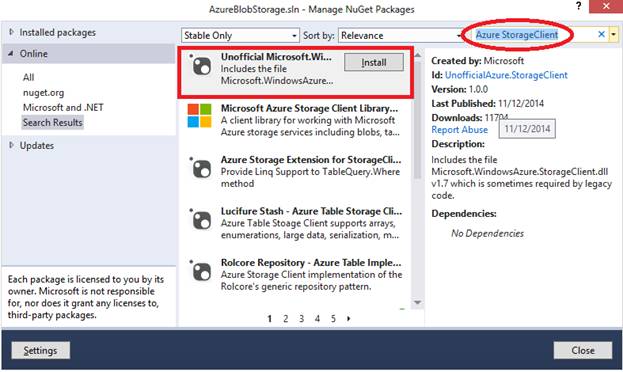623x372 pixels.
Task: Click the results list scroll down arrow
Action: pyautogui.click(x=417, y=302)
